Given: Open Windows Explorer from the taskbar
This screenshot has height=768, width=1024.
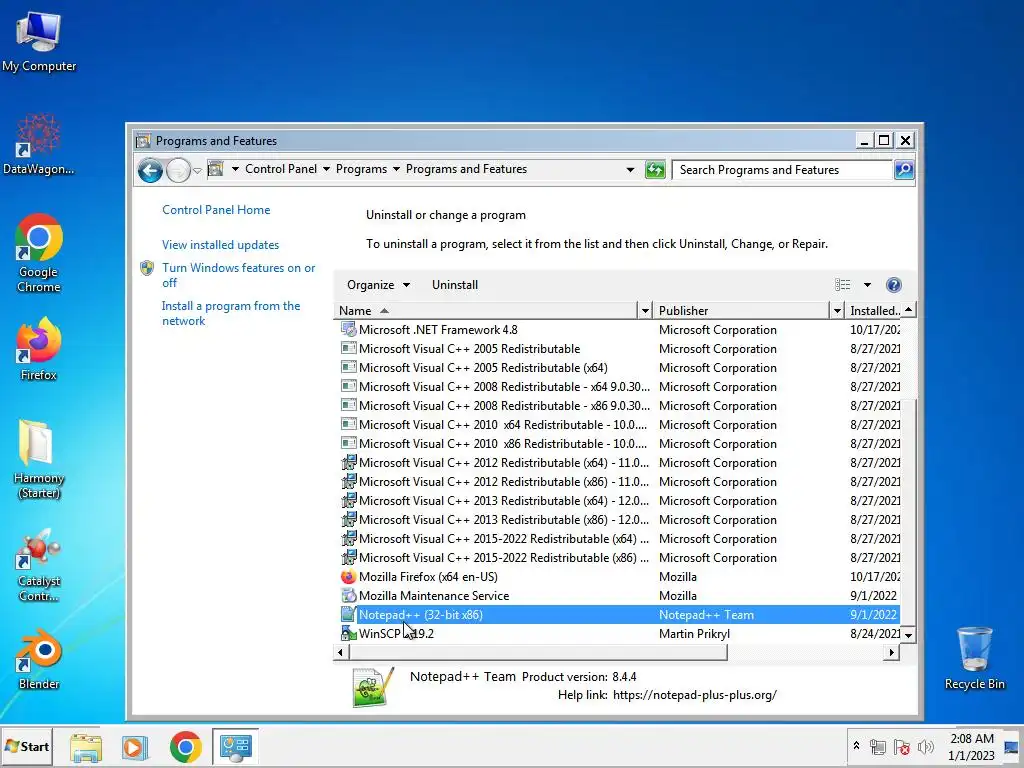Looking at the screenshot, I should [x=86, y=747].
